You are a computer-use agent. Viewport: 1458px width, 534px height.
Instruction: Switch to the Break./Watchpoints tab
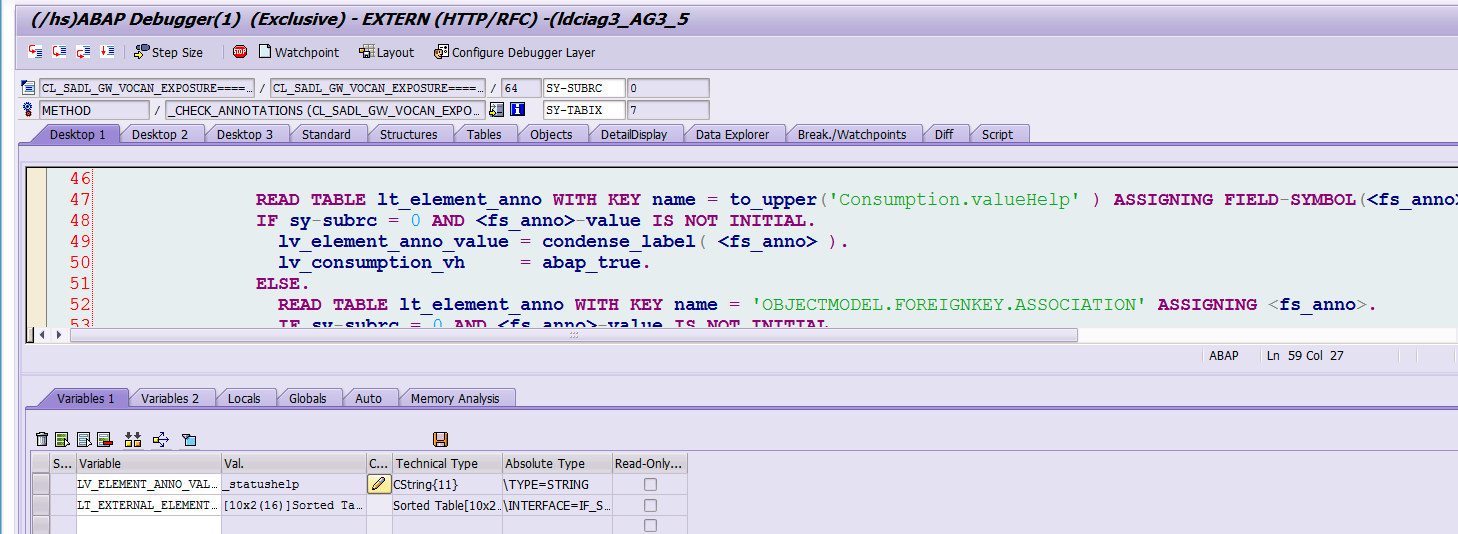852,134
